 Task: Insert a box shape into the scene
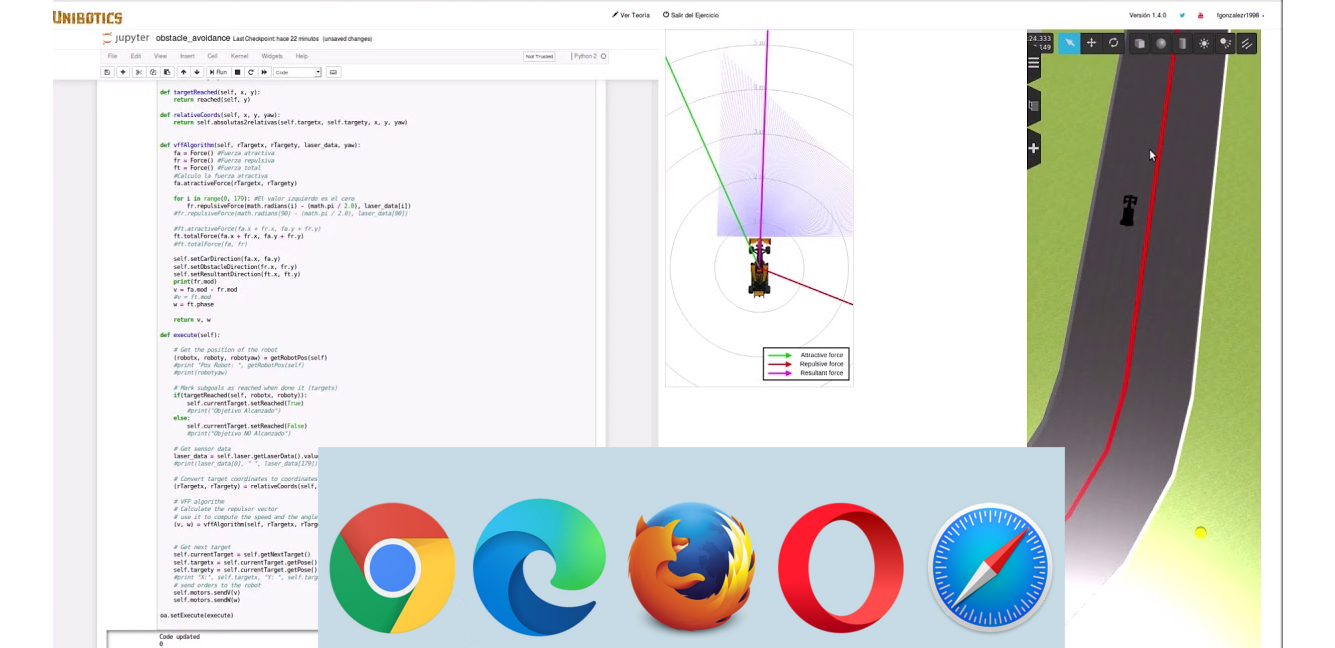(x=1139, y=43)
